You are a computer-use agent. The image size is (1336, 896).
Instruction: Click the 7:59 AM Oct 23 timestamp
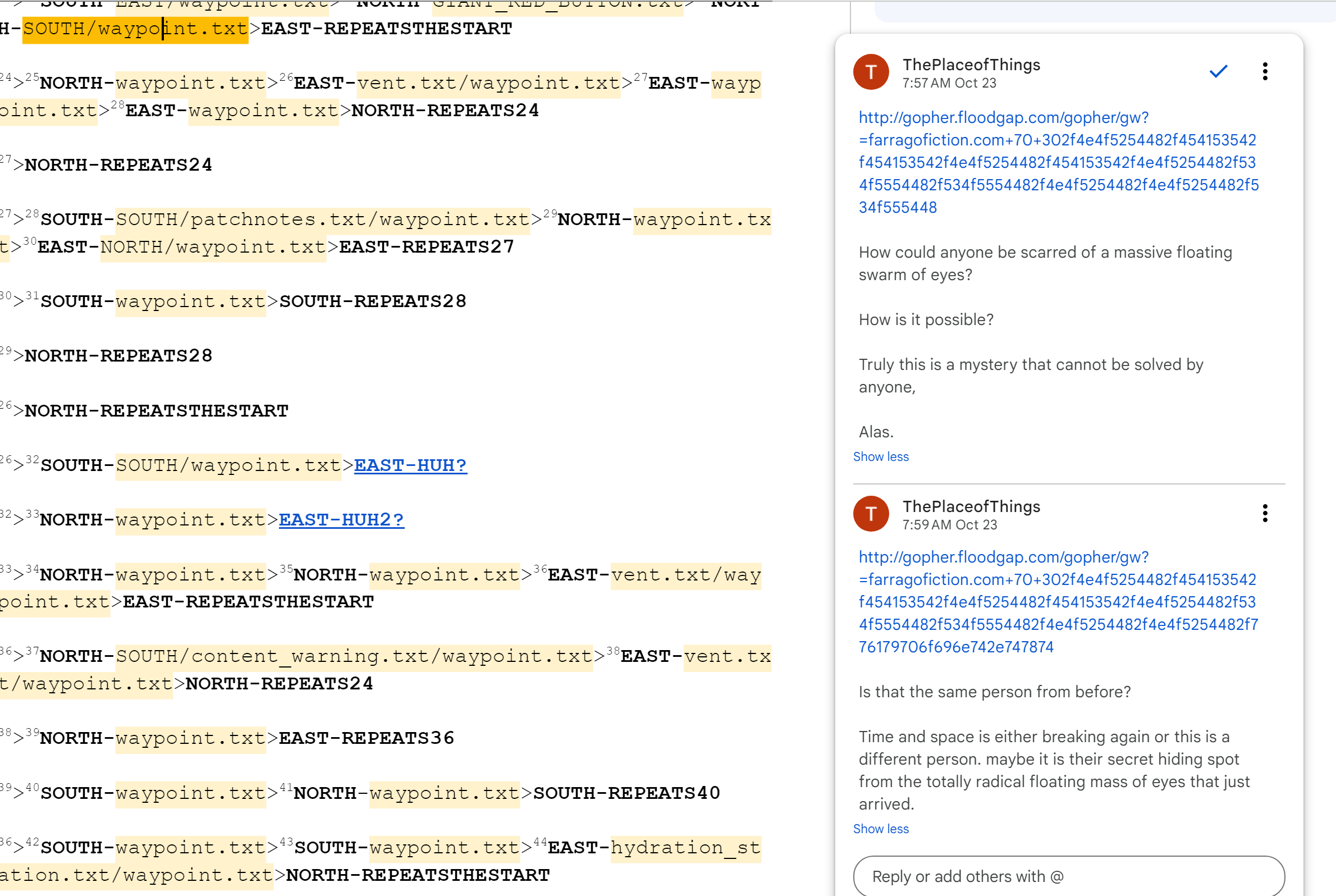click(949, 524)
